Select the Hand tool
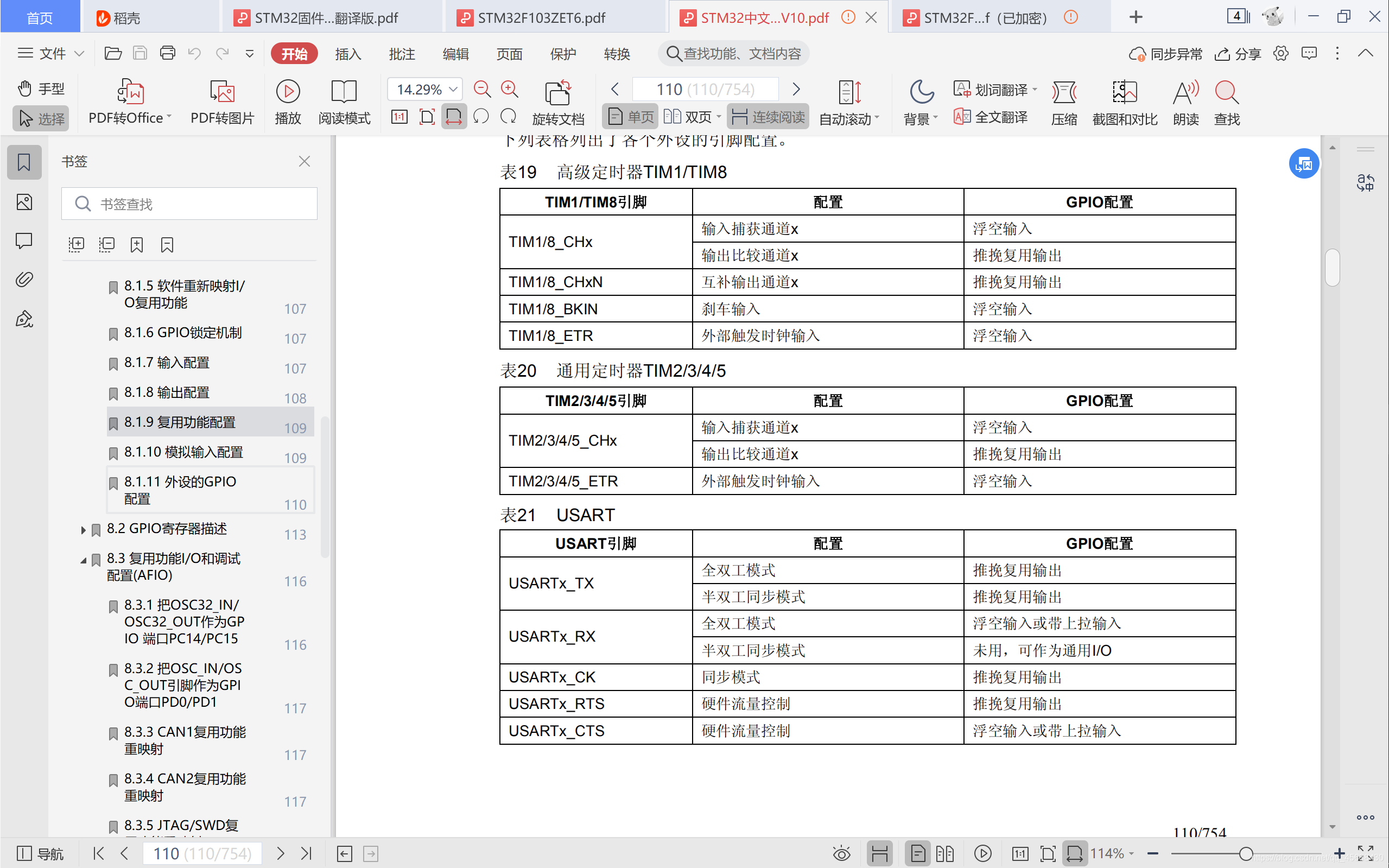 tap(41, 89)
